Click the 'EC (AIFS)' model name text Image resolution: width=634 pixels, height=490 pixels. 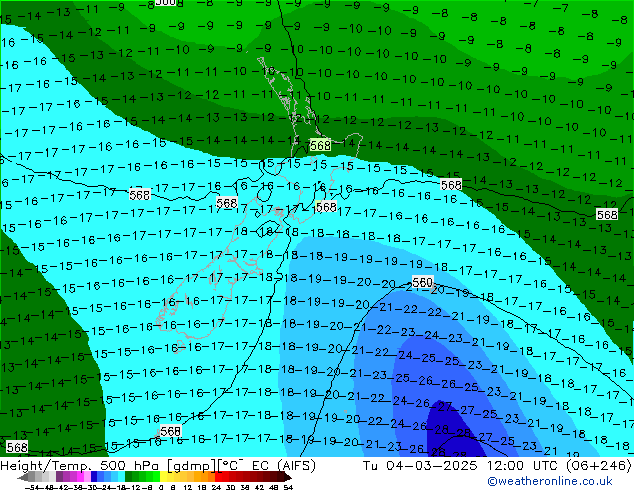(x=283, y=466)
